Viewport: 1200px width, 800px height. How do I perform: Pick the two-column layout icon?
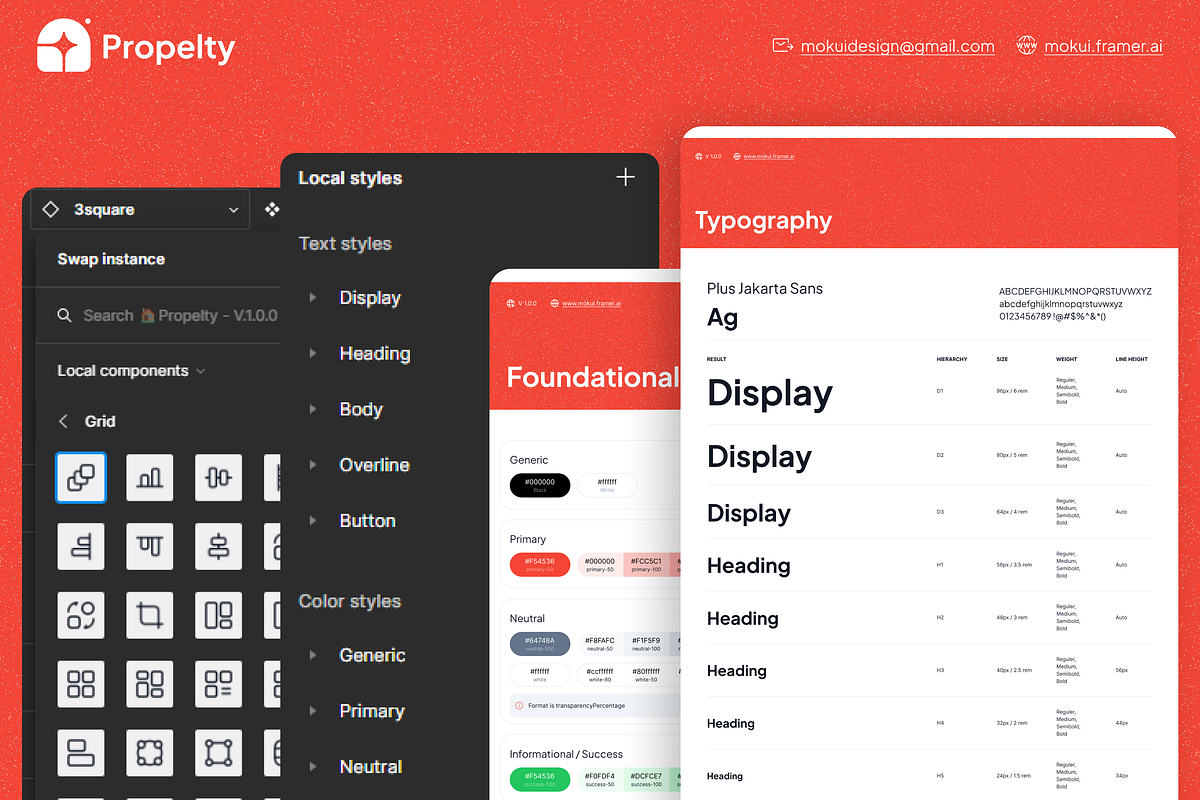pyautogui.click(x=219, y=615)
